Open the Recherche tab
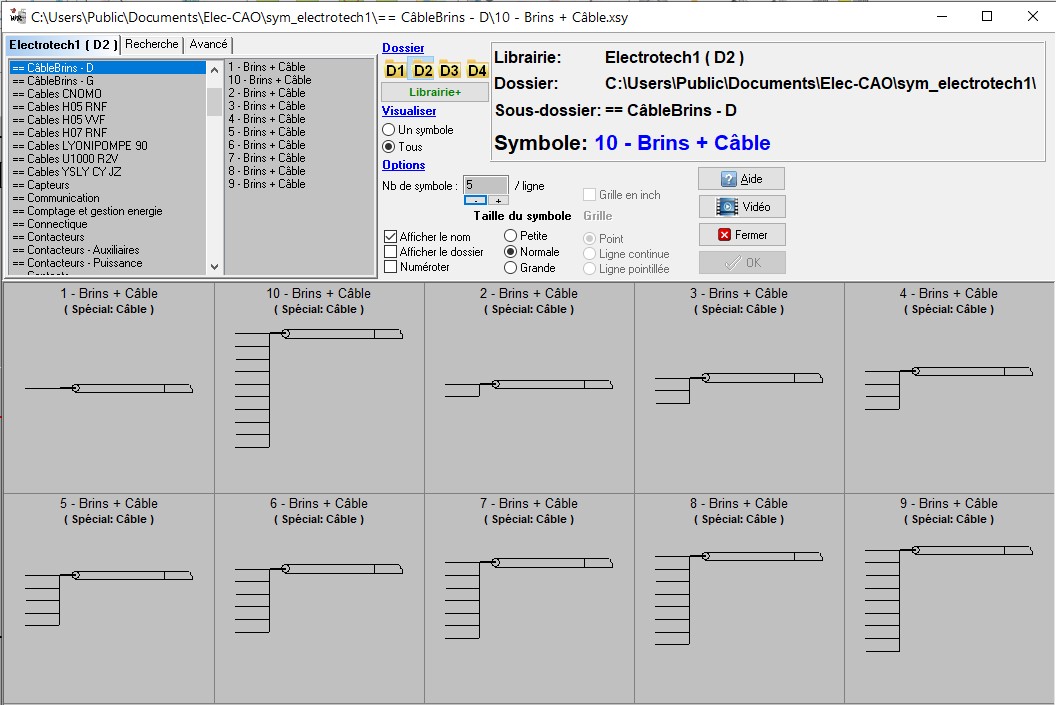1056x705 pixels. click(x=152, y=45)
